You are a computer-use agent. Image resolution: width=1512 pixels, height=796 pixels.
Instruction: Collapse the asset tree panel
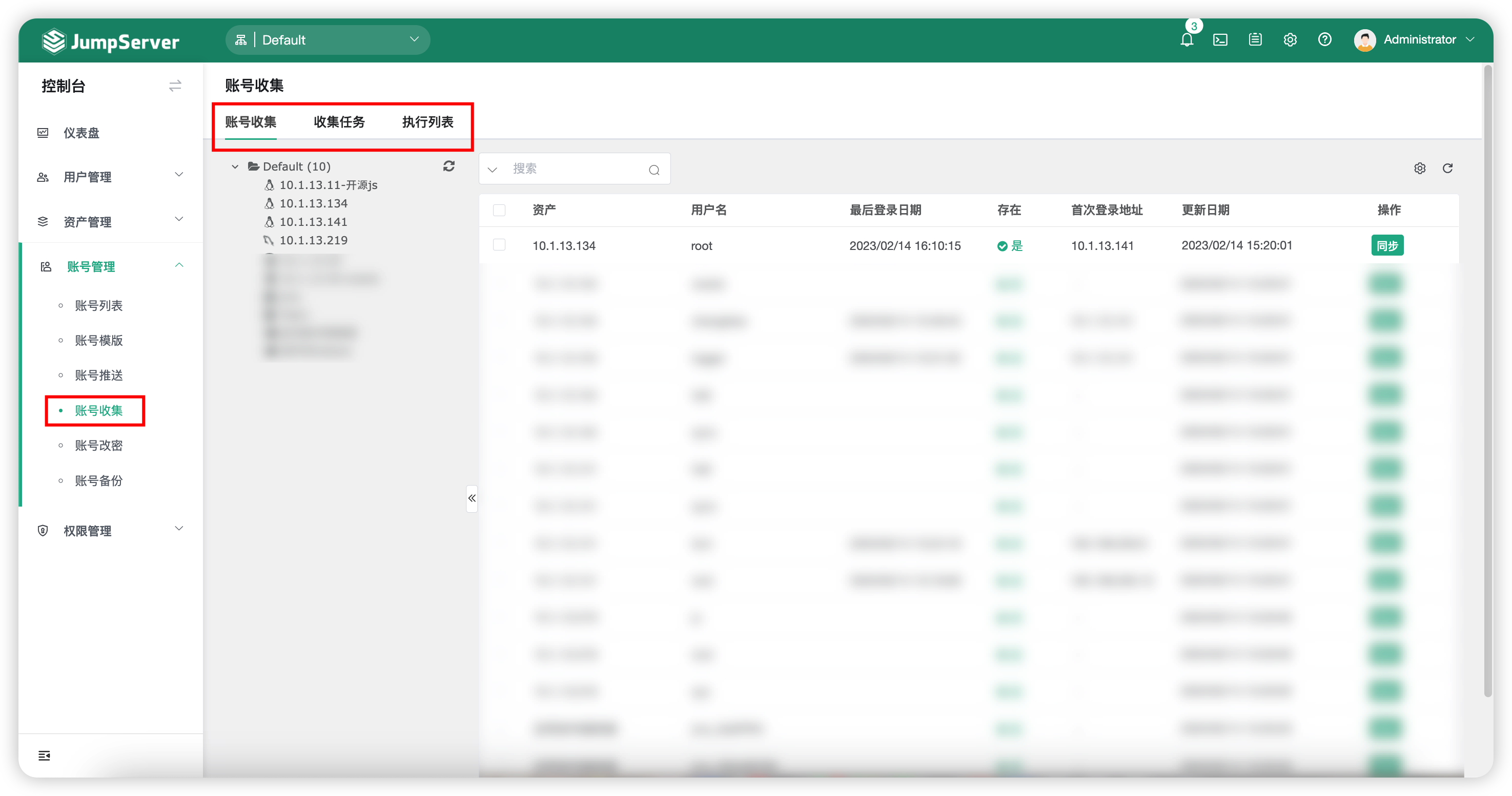click(472, 498)
